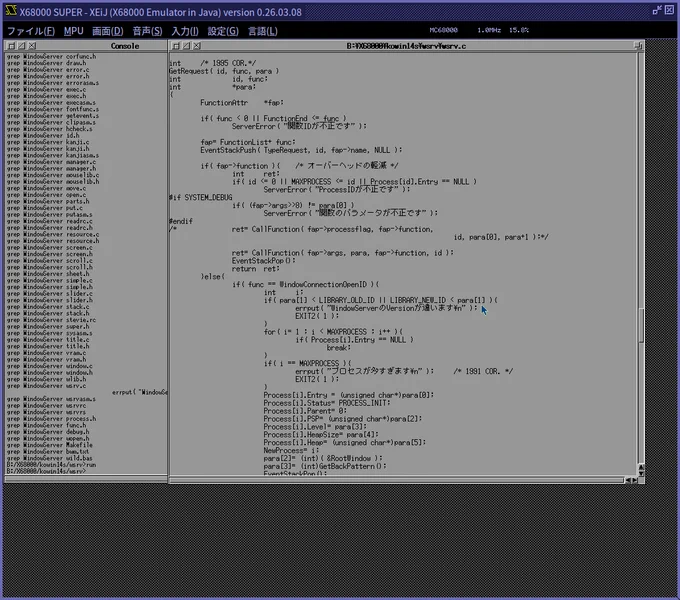The height and width of the screenshot is (600, 680).
Task: Click the 'grep WindowServer hcheck.s' console line
Action: coord(49,129)
